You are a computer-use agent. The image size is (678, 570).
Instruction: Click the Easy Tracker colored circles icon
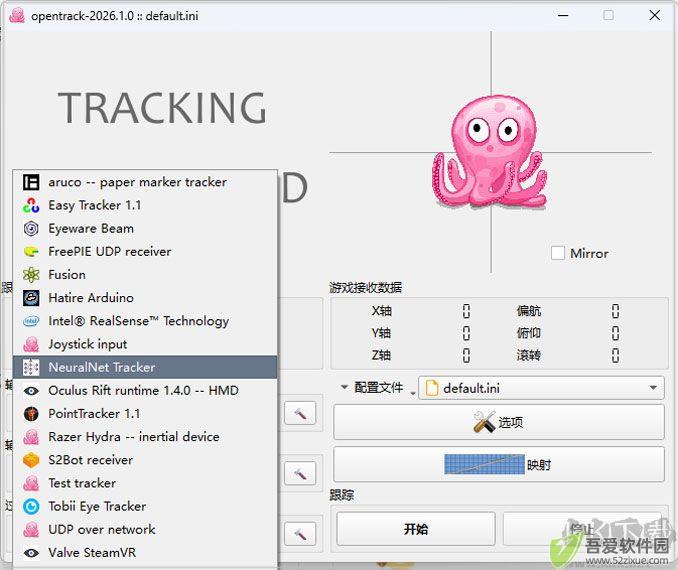[x=31, y=205]
